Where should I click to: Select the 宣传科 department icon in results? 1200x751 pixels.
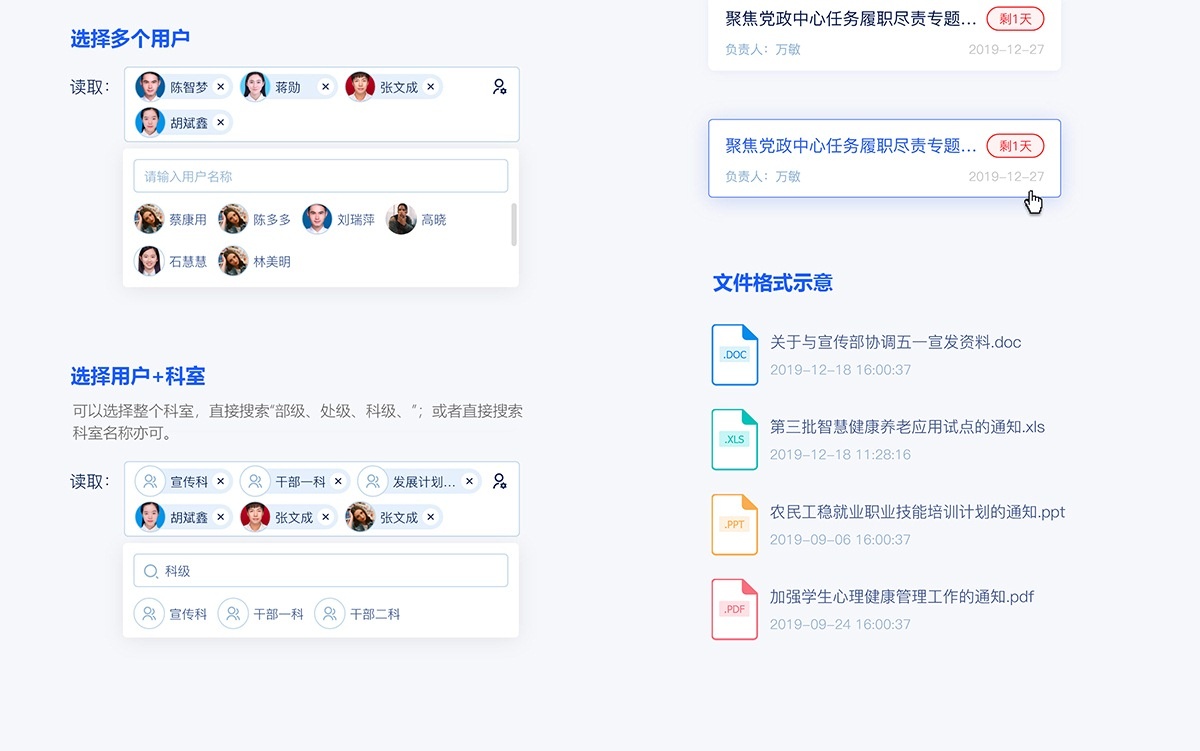click(150, 614)
